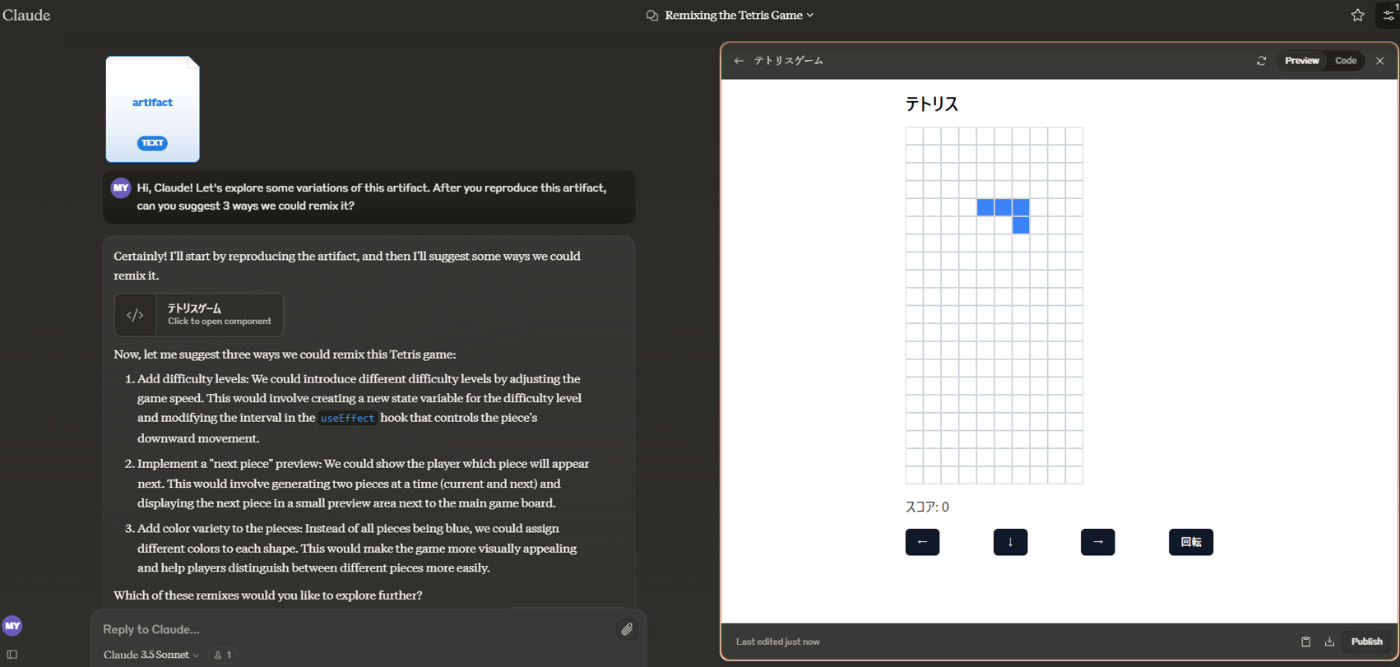Close the artifact panel
Image resolution: width=1400 pixels, height=667 pixels.
pos(1380,61)
